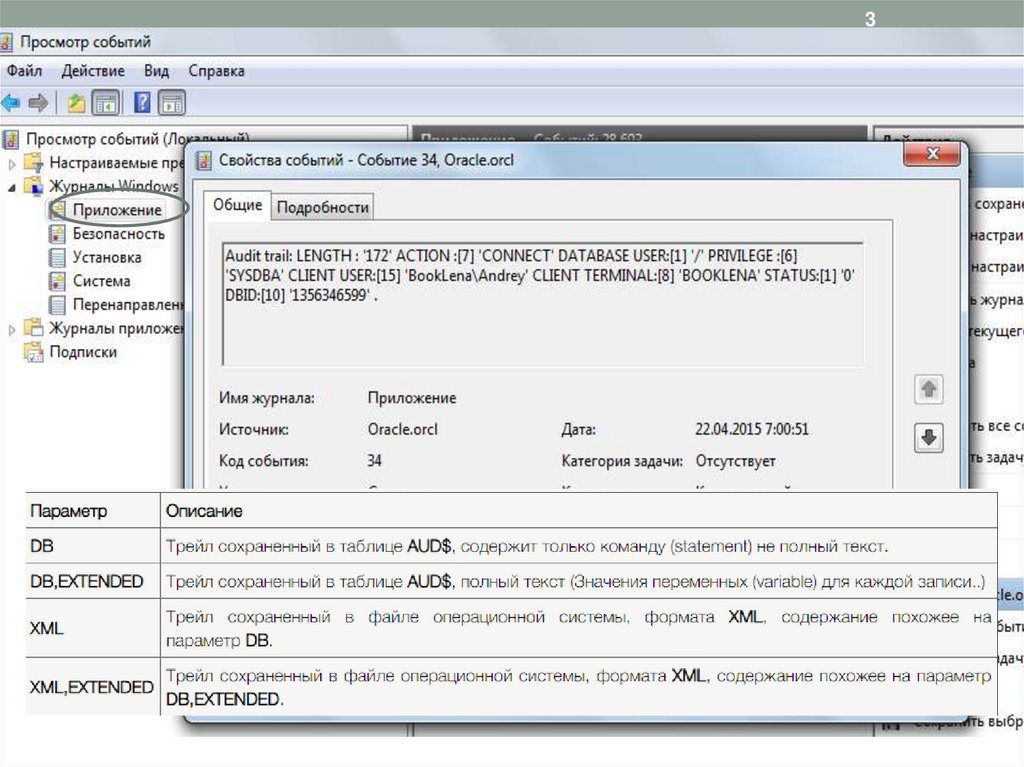Toggle the console tree show/hide icon
The width and height of the screenshot is (1024, 767).
pos(106,102)
